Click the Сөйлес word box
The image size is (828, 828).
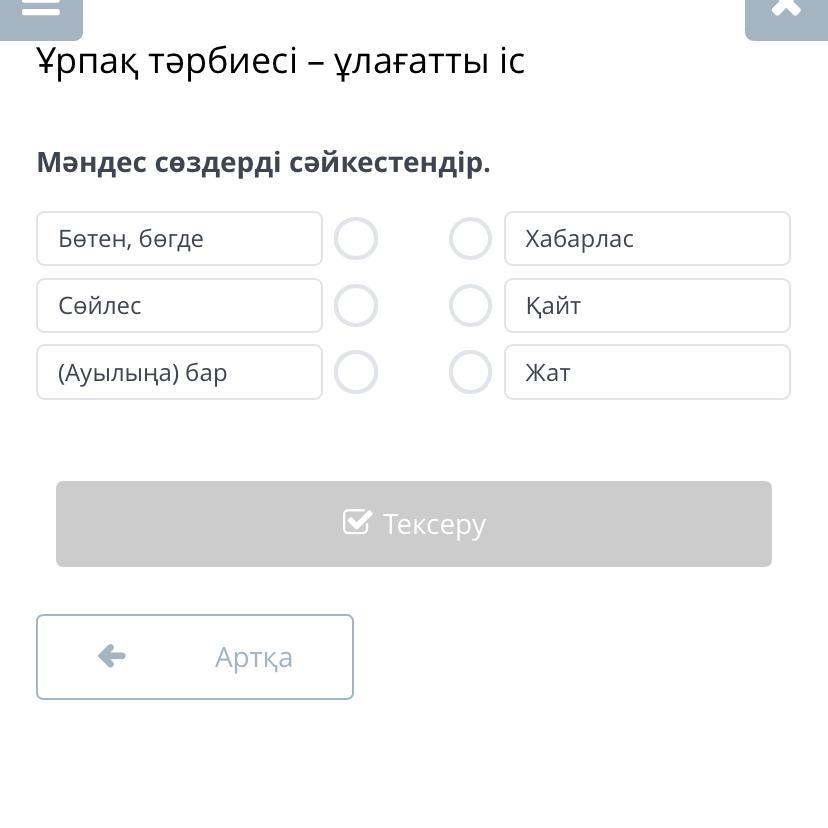[179, 306]
